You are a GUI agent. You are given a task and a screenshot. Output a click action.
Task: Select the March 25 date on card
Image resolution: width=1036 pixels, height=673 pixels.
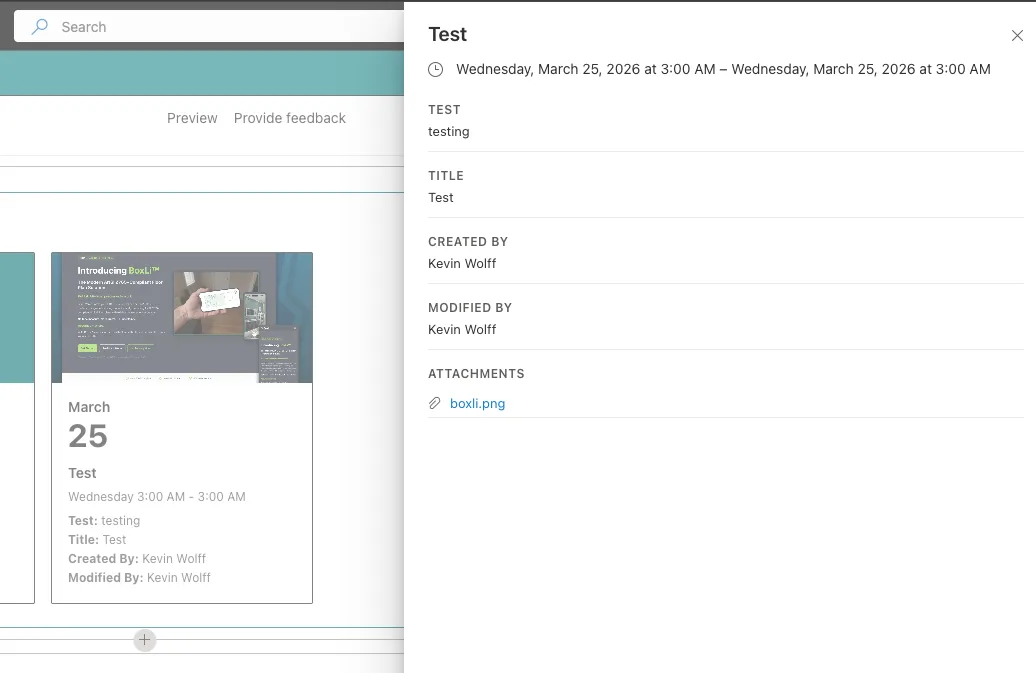[89, 426]
